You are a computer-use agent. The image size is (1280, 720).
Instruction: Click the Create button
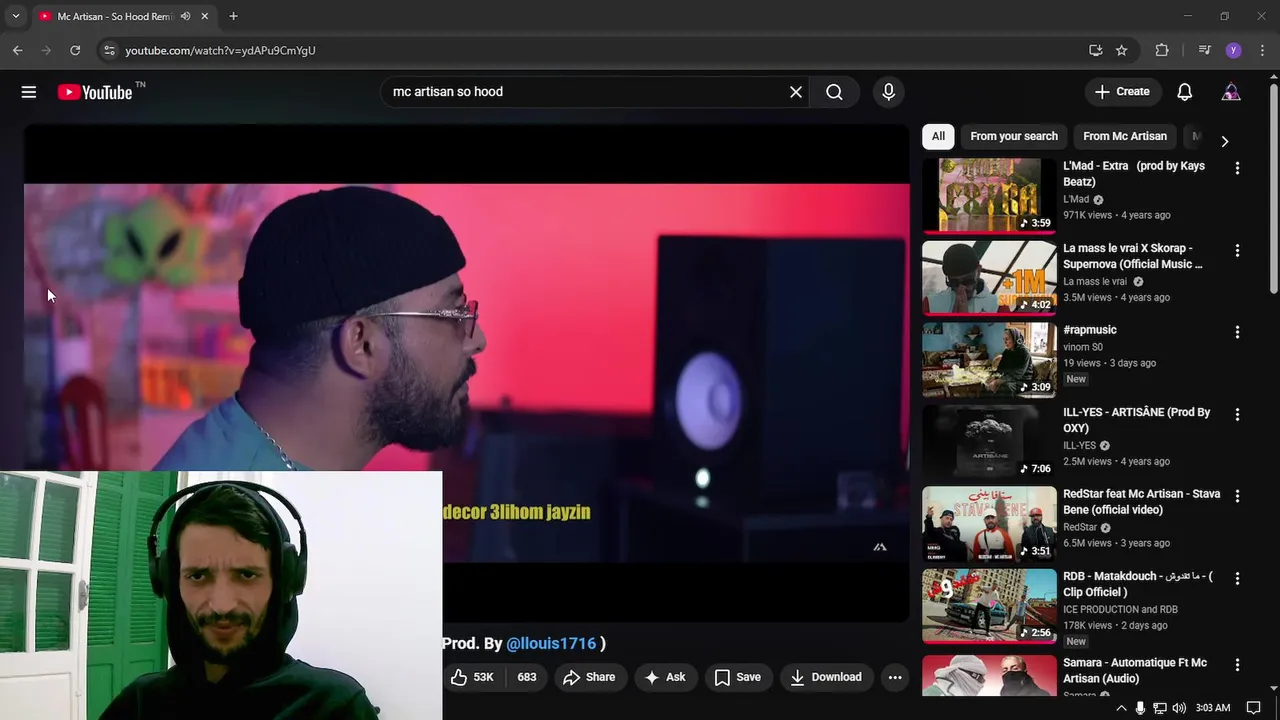point(1122,92)
